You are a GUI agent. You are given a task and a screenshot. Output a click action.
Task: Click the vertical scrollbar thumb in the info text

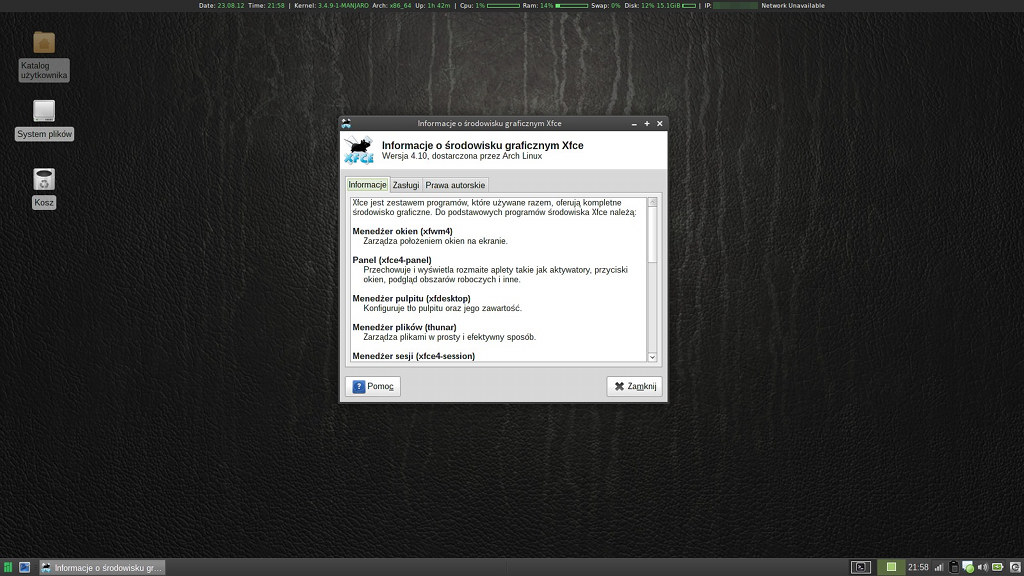click(652, 235)
